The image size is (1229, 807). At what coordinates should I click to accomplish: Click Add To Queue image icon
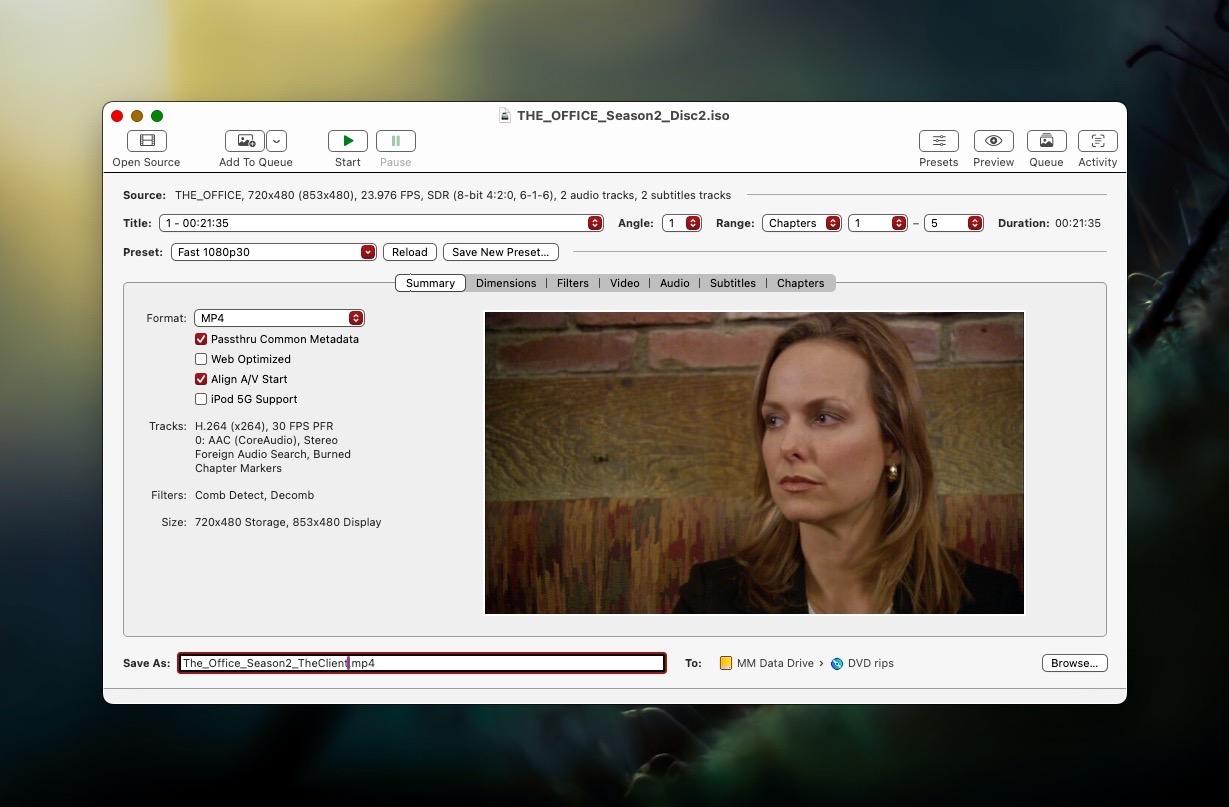tap(245, 141)
